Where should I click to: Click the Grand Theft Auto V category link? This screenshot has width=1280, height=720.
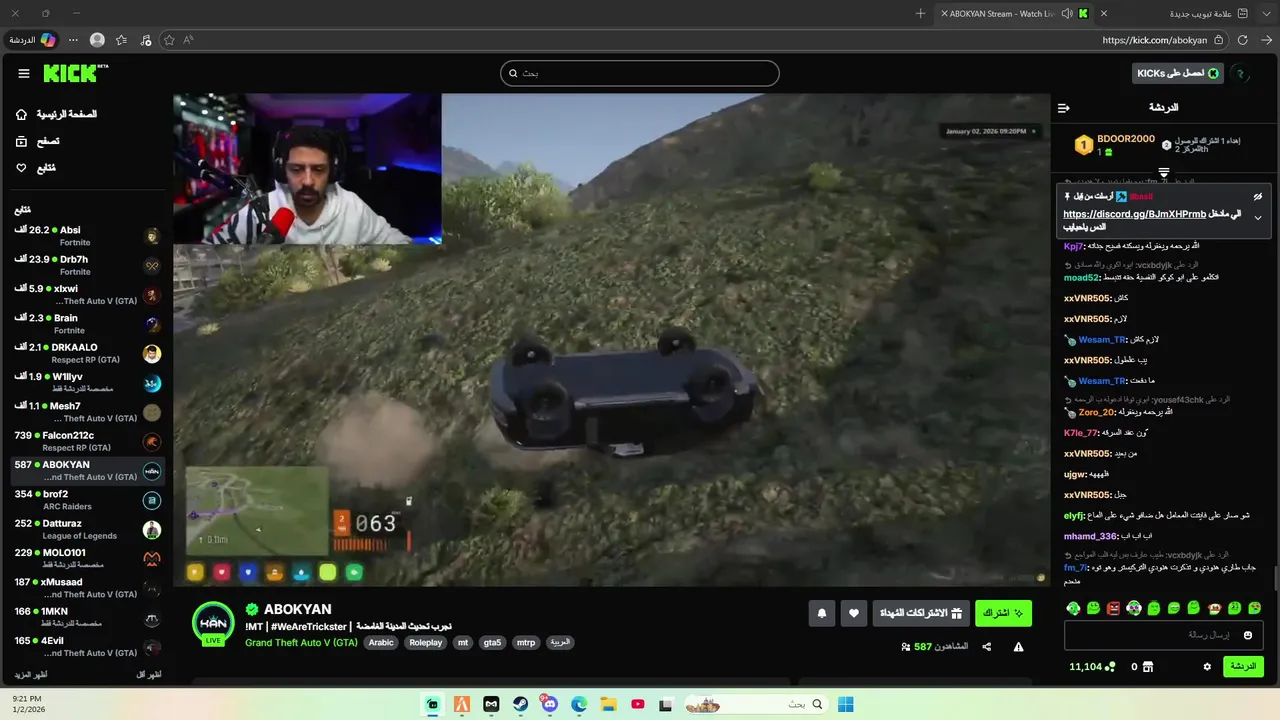[301, 642]
